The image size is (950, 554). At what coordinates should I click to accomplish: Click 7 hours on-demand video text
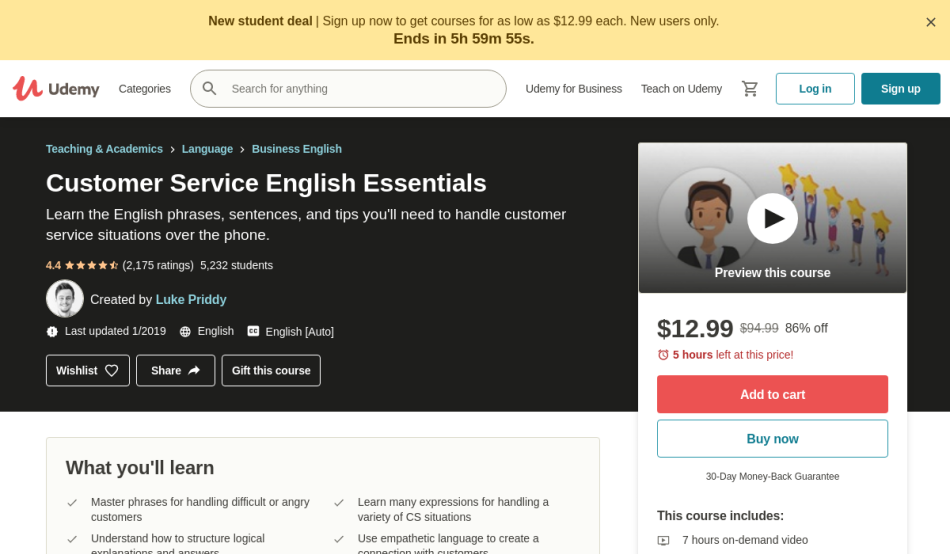745,540
